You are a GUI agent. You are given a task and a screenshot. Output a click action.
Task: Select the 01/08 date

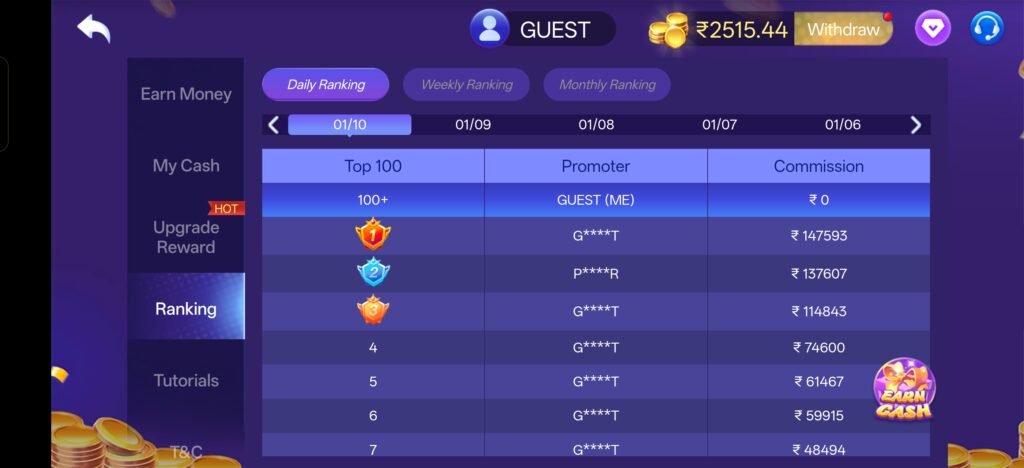[x=596, y=125]
